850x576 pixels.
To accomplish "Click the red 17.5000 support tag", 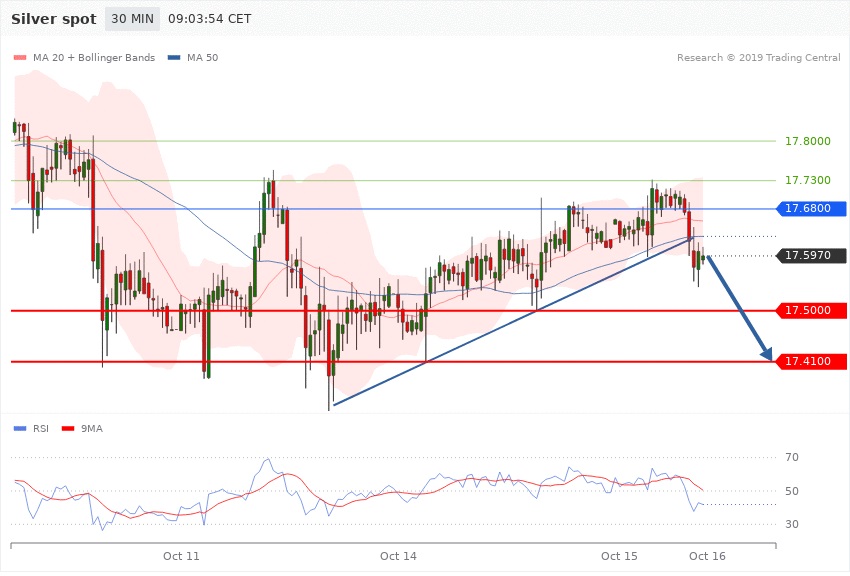I will pyautogui.click(x=811, y=311).
